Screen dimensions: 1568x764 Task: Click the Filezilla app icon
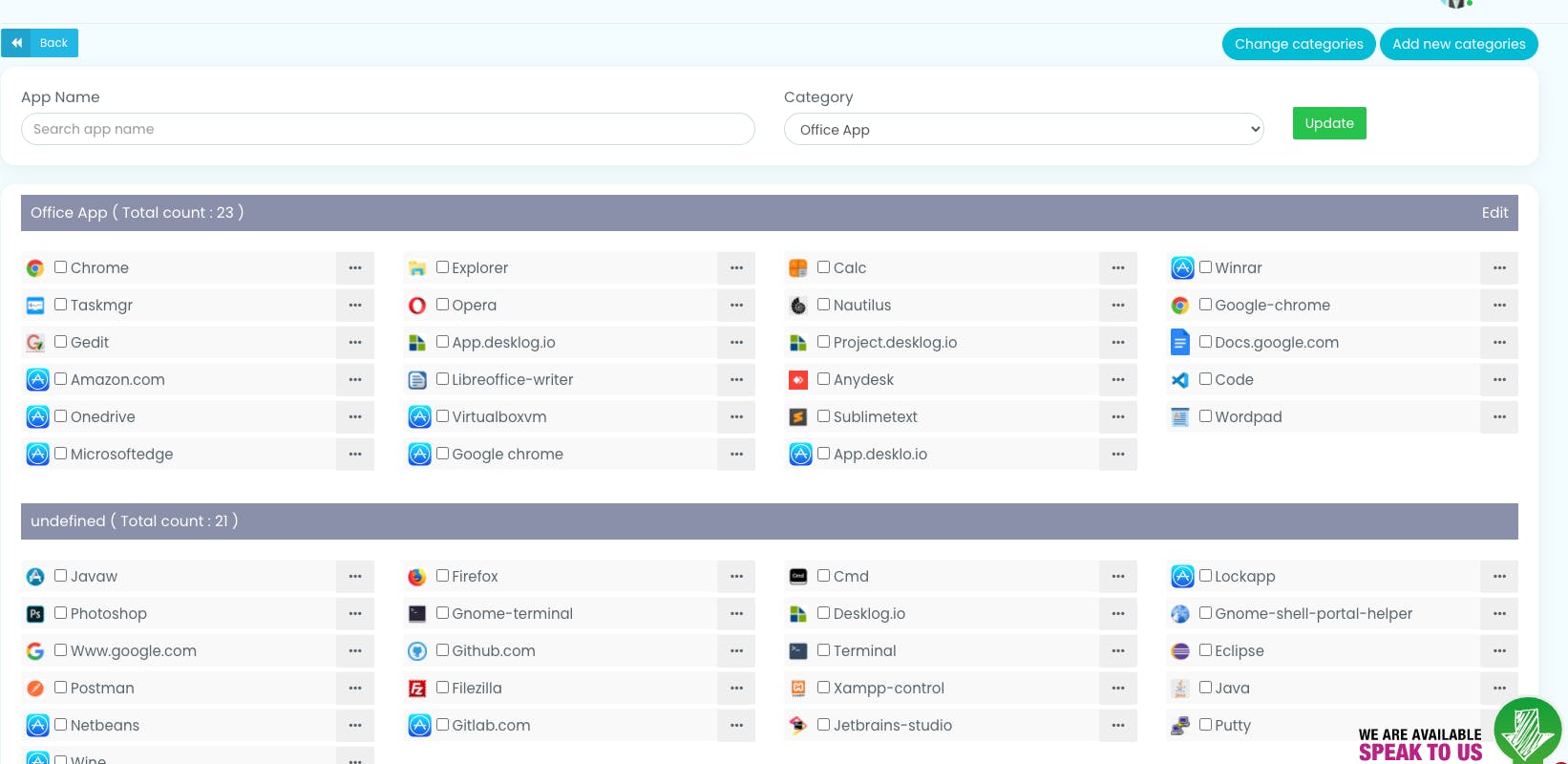pyautogui.click(x=417, y=689)
